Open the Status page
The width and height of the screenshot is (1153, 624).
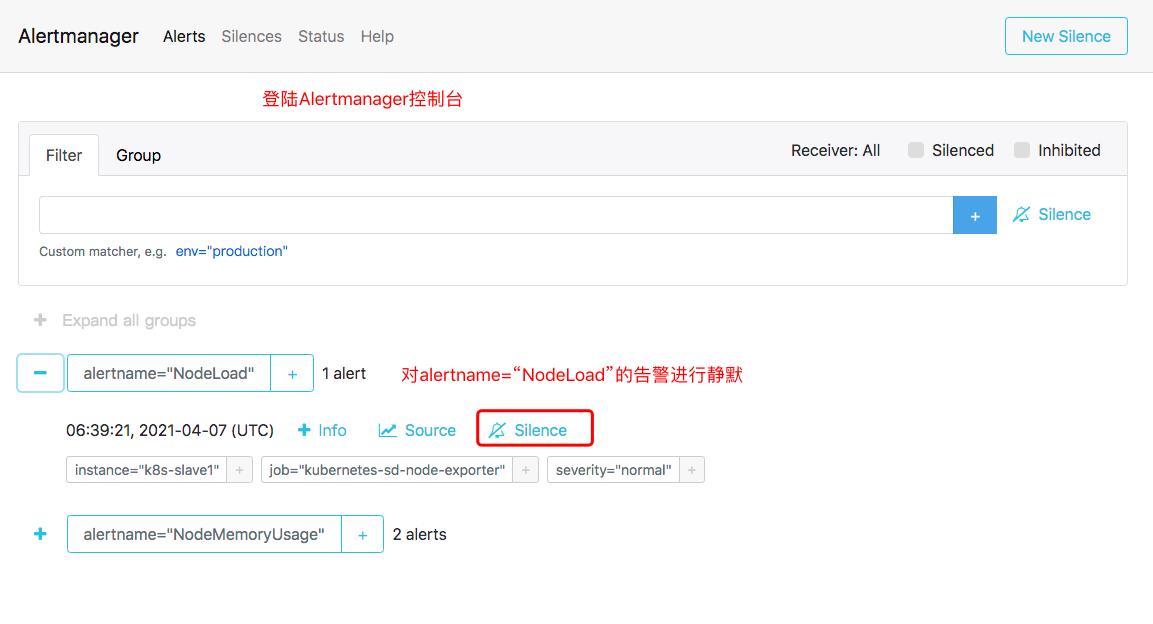click(x=321, y=36)
